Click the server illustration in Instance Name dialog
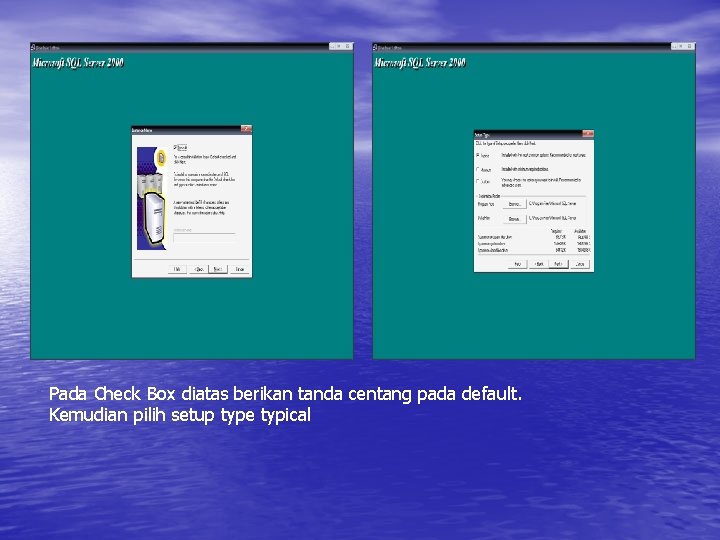The width and height of the screenshot is (720, 540). point(152,198)
